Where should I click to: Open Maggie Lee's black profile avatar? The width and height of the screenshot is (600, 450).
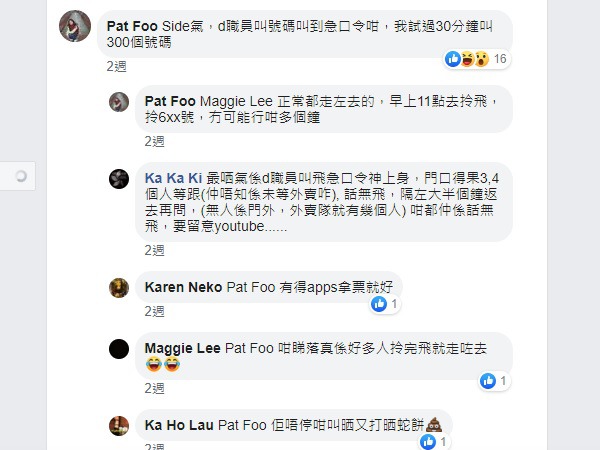119,349
